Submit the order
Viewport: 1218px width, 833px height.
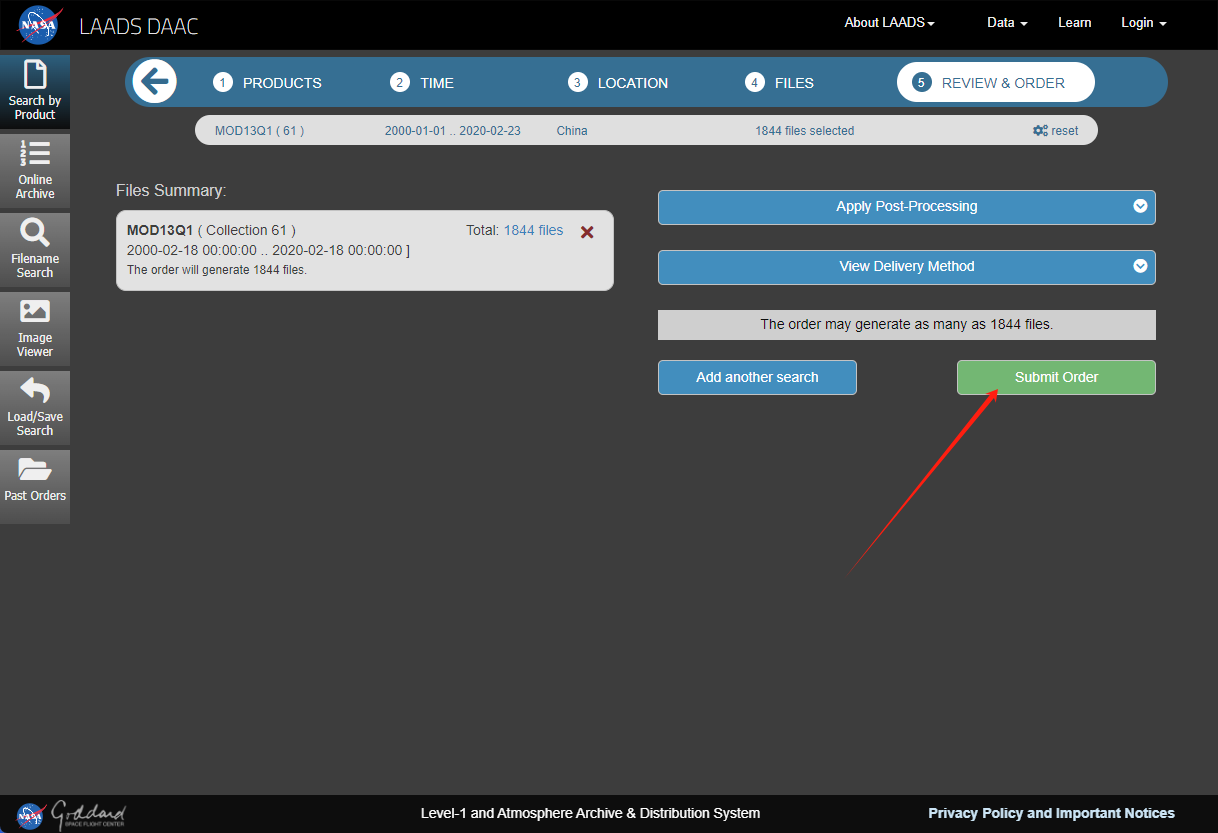click(x=1056, y=377)
